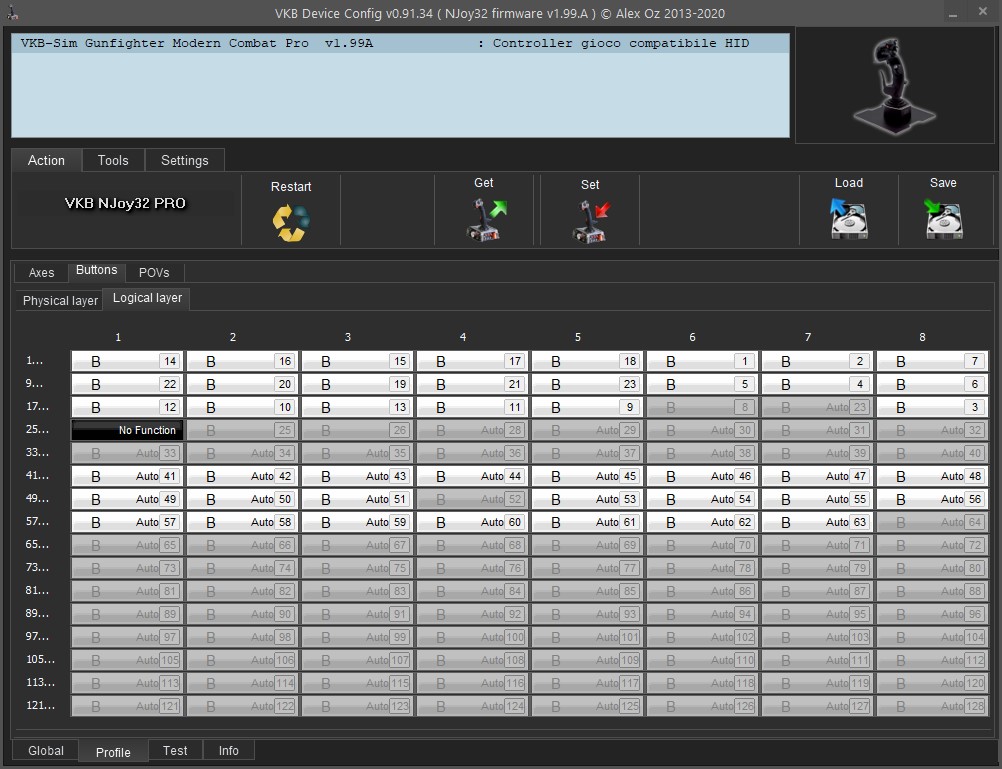The width and height of the screenshot is (1002, 769).
Task: Open the Global tab at the bottom
Action: pyautogui.click(x=46, y=750)
